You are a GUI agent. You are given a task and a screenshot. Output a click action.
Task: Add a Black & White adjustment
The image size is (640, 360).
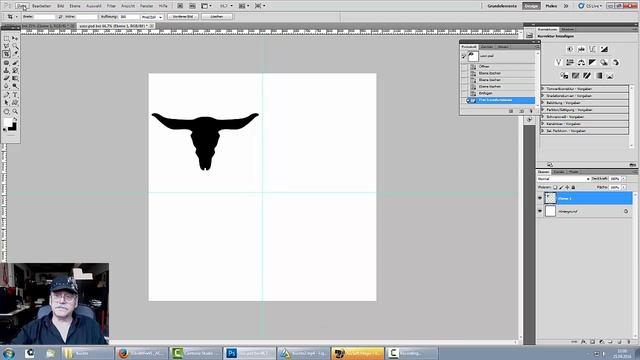(x=592, y=62)
